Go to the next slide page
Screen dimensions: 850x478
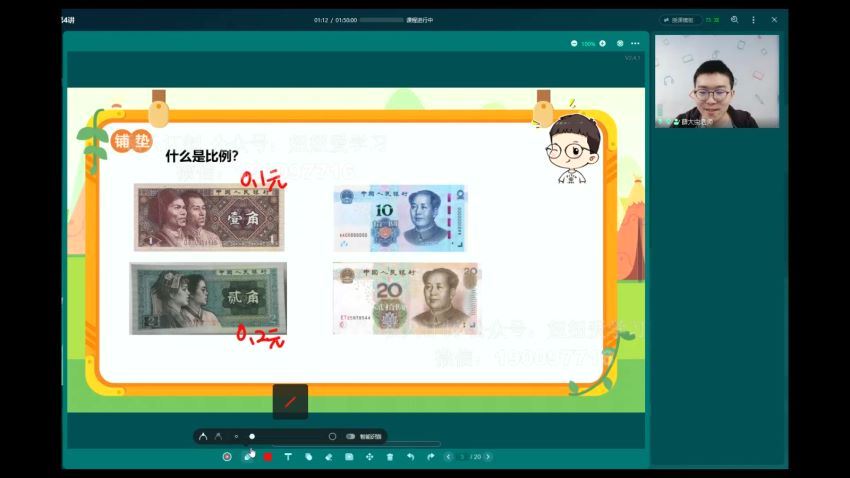[488, 457]
